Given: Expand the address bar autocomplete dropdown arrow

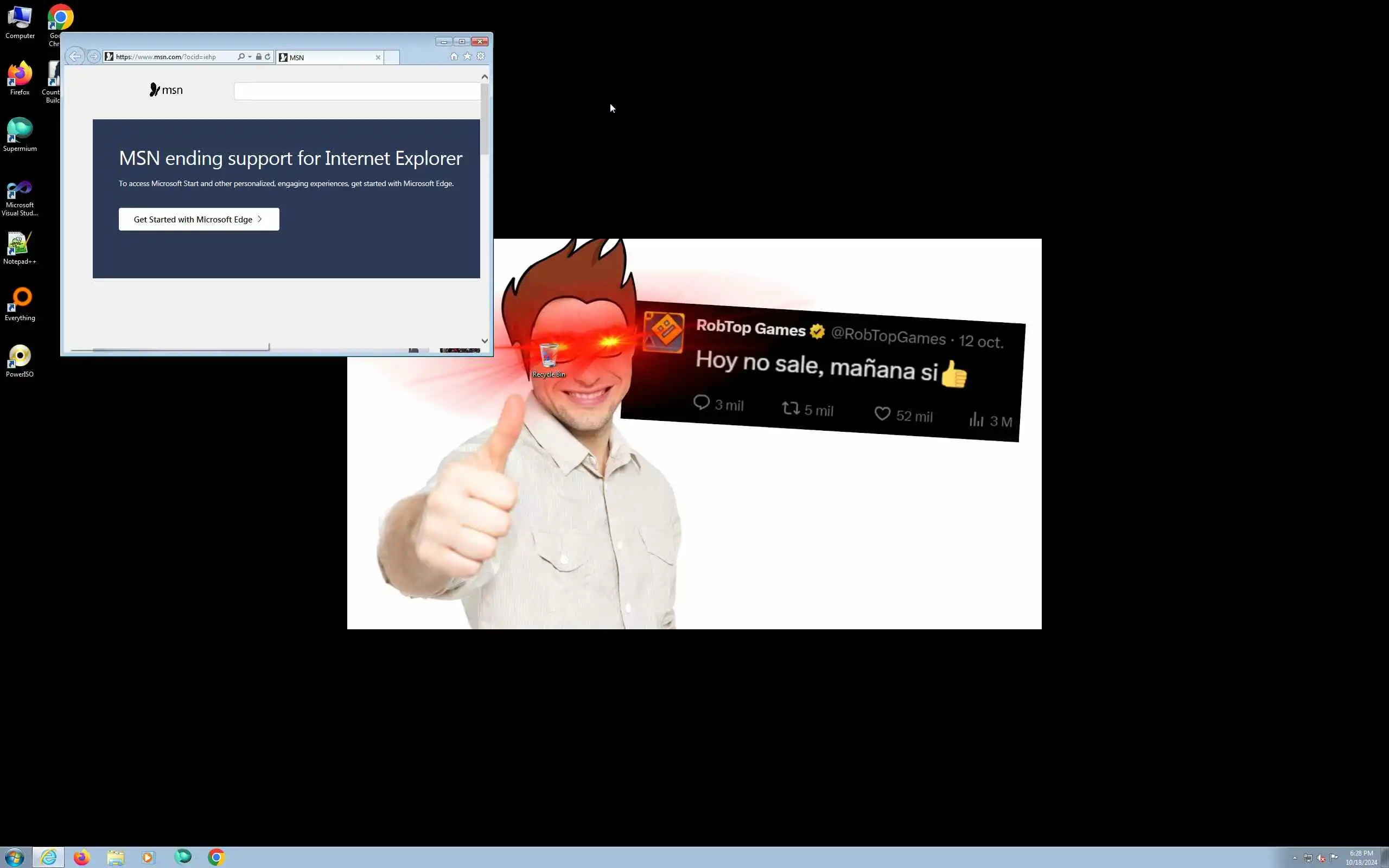Looking at the screenshot, I should point(250,57).
